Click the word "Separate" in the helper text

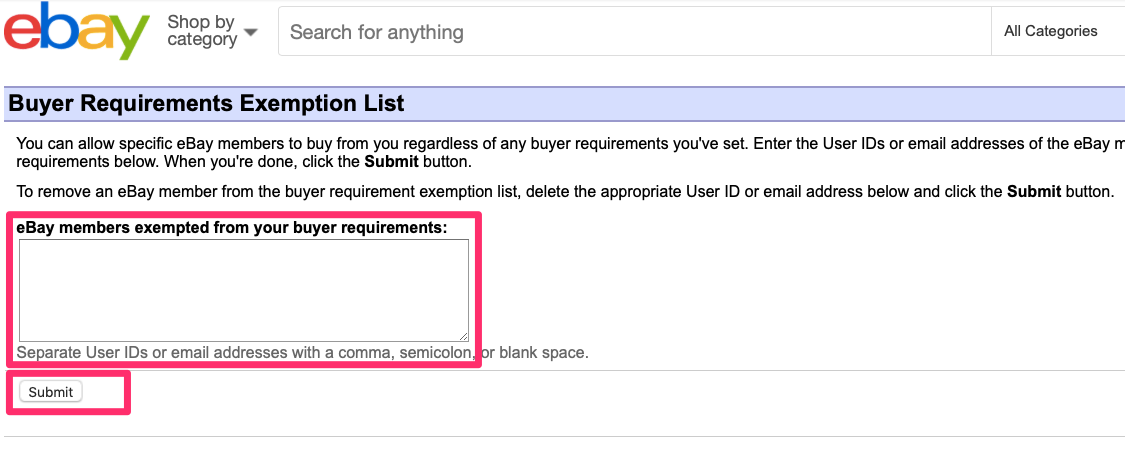pos(49,352)
